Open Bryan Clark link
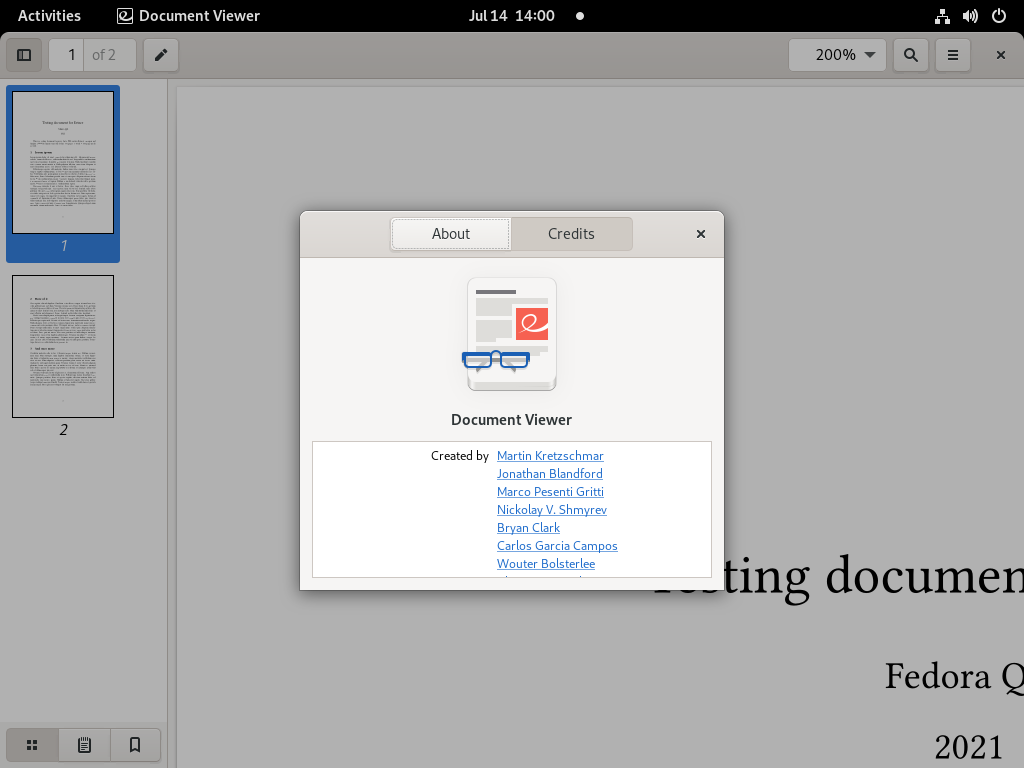 click(528, 528)
